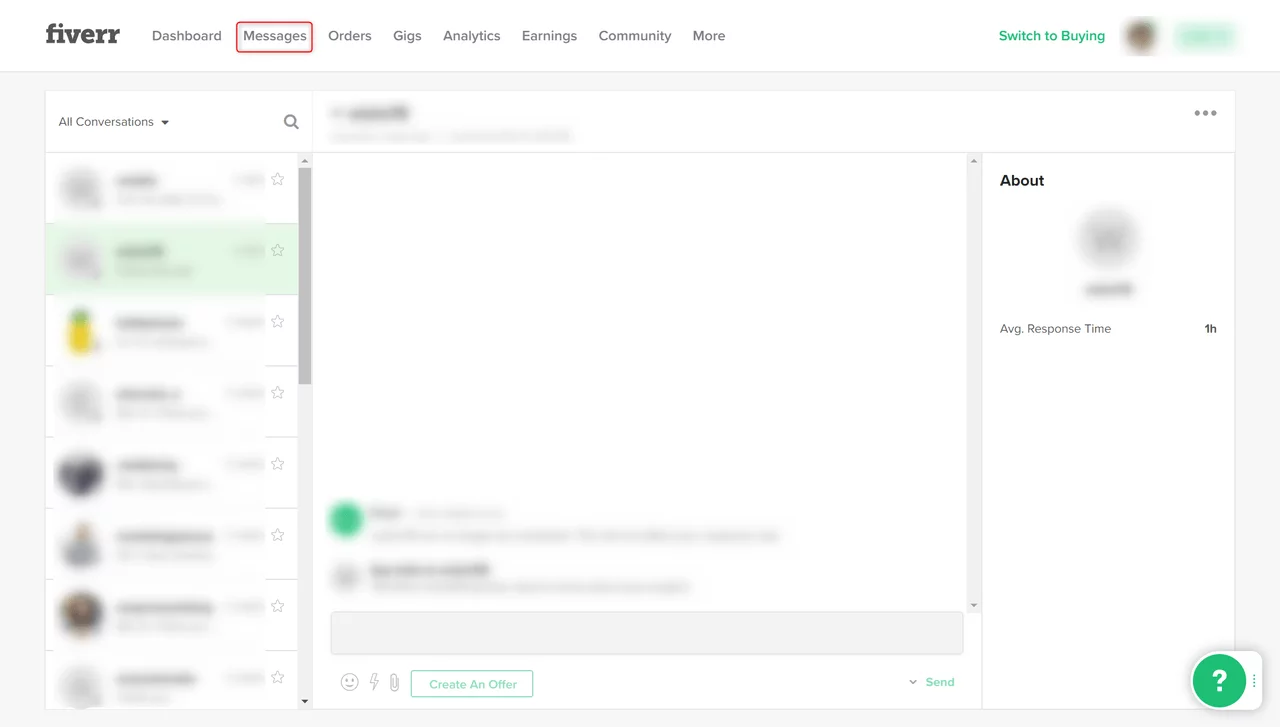Viewport: 1280px width, 727px height.
Task: Expand the chevron next to Send
Action: click(913, 682)
